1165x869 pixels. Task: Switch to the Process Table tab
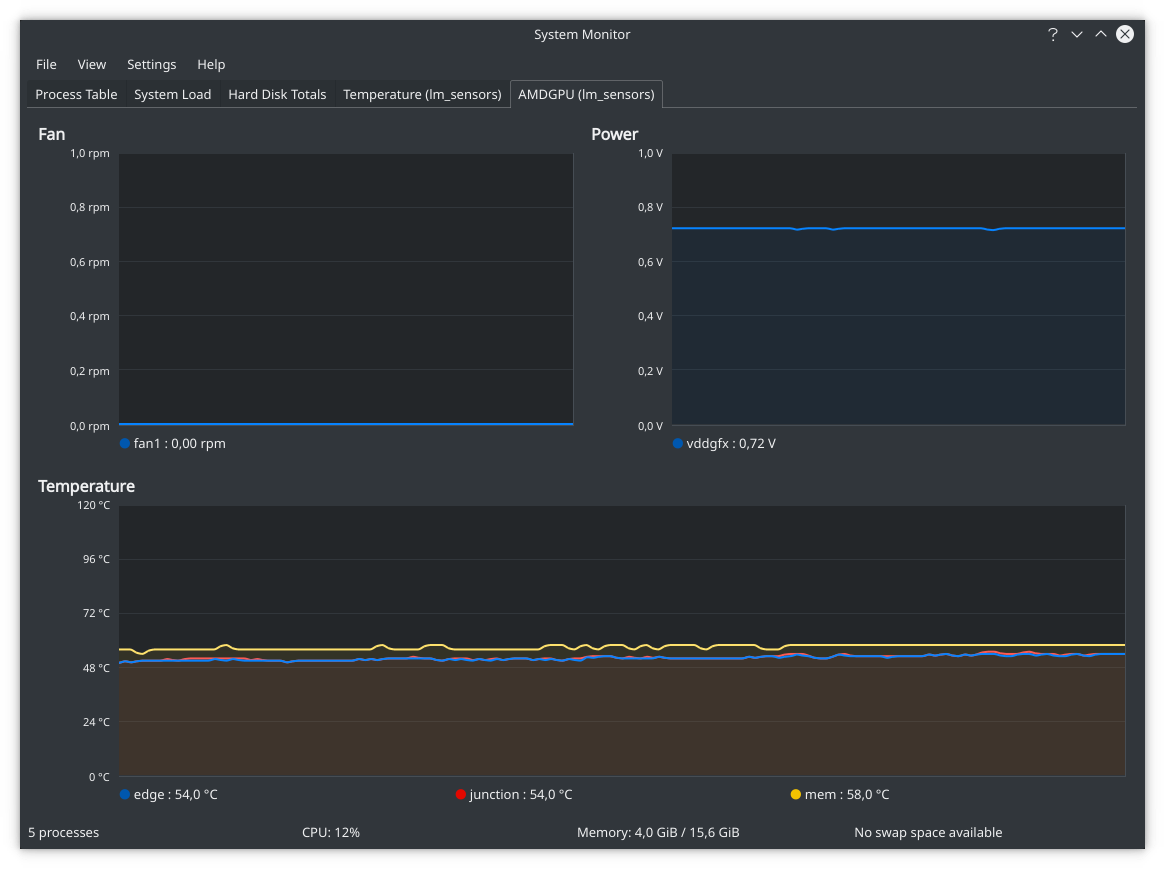point(77,94)
